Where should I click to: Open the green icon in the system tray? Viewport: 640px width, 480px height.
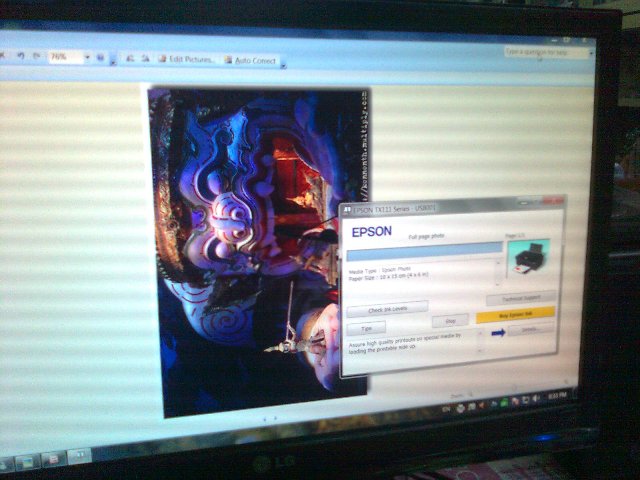[504, 402]
